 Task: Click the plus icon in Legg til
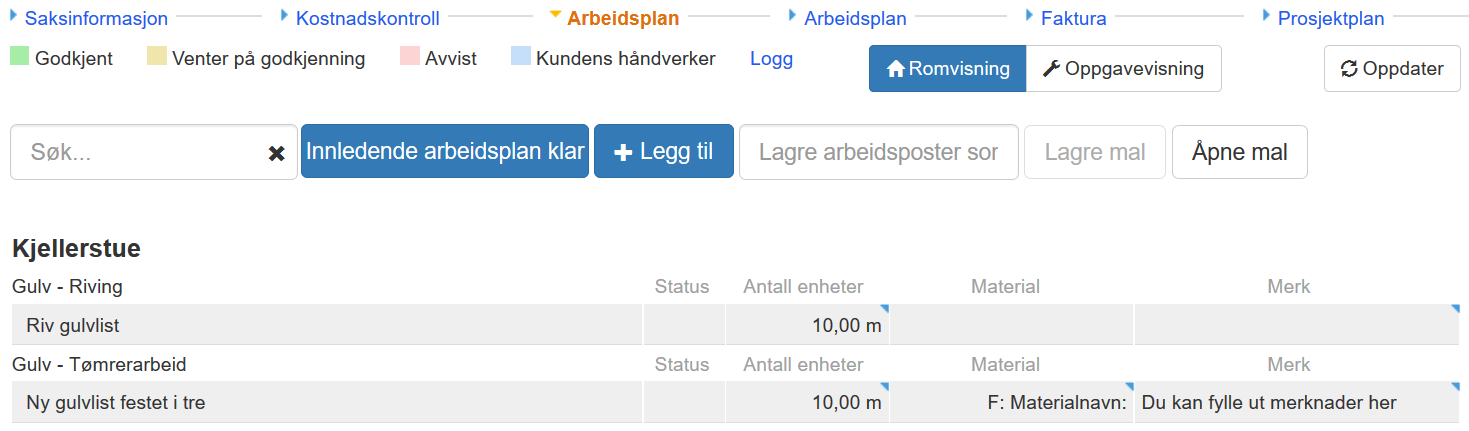(x=623, y=153)
